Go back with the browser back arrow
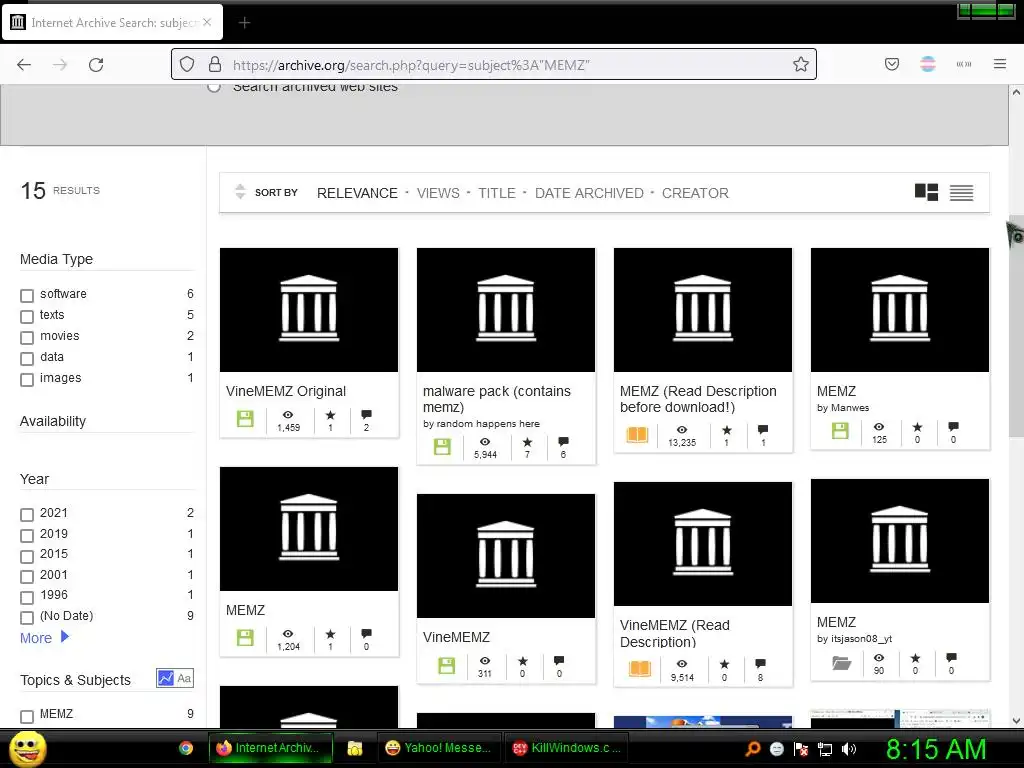This screenshot has width=1024, height=768. [24, 65]
